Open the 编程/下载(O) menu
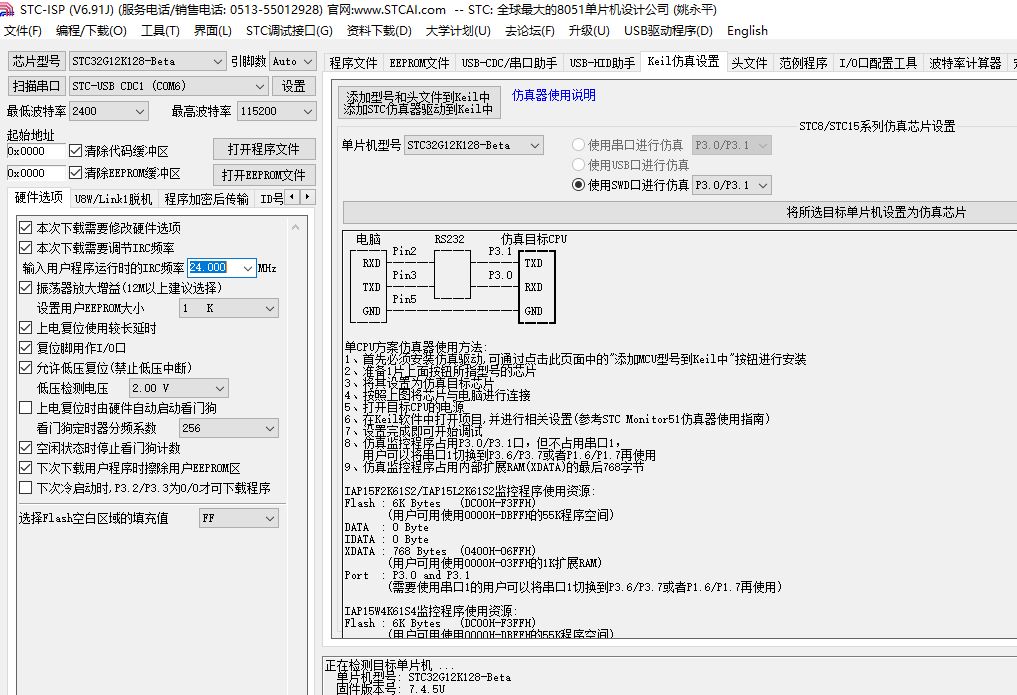 (91, 31)
